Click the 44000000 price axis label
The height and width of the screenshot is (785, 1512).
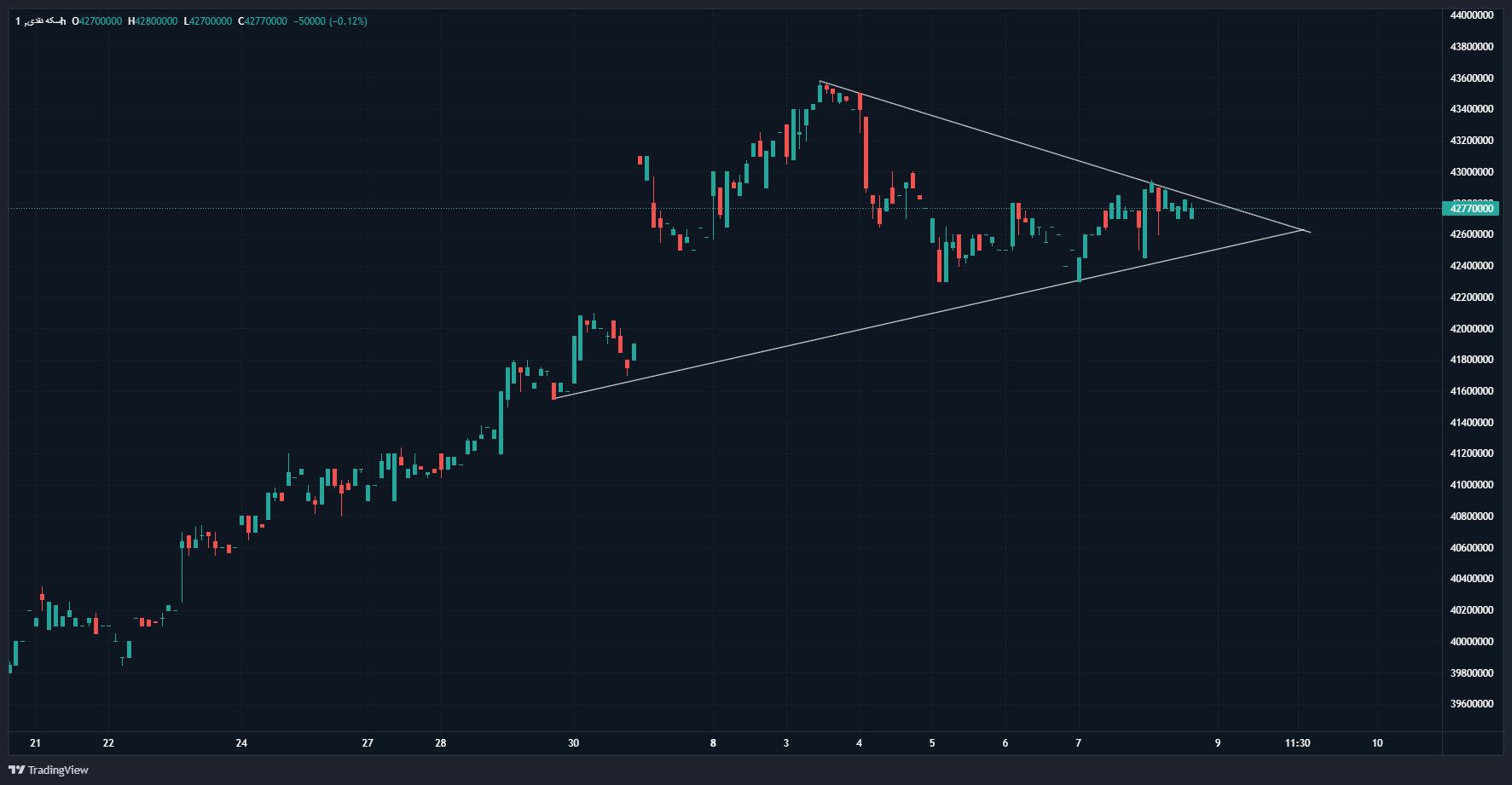[x=1472, y=15]
